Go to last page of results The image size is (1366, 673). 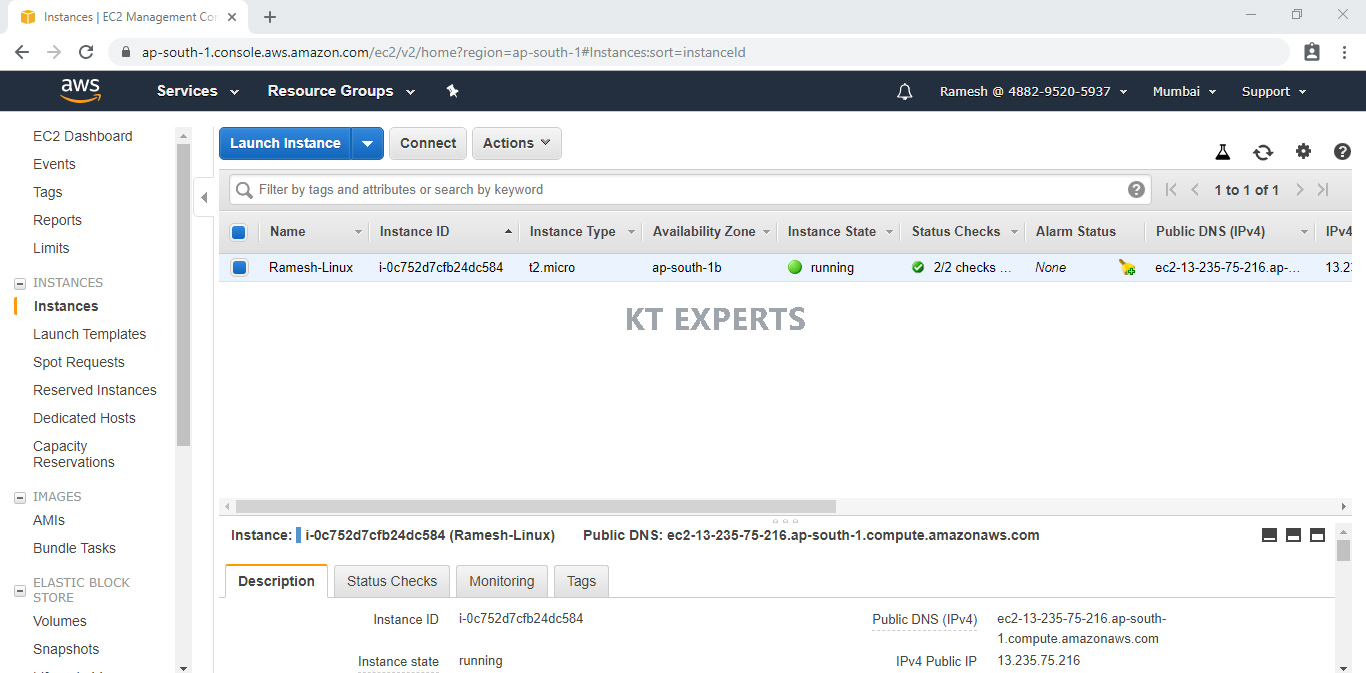click(x=1323, y=190)
